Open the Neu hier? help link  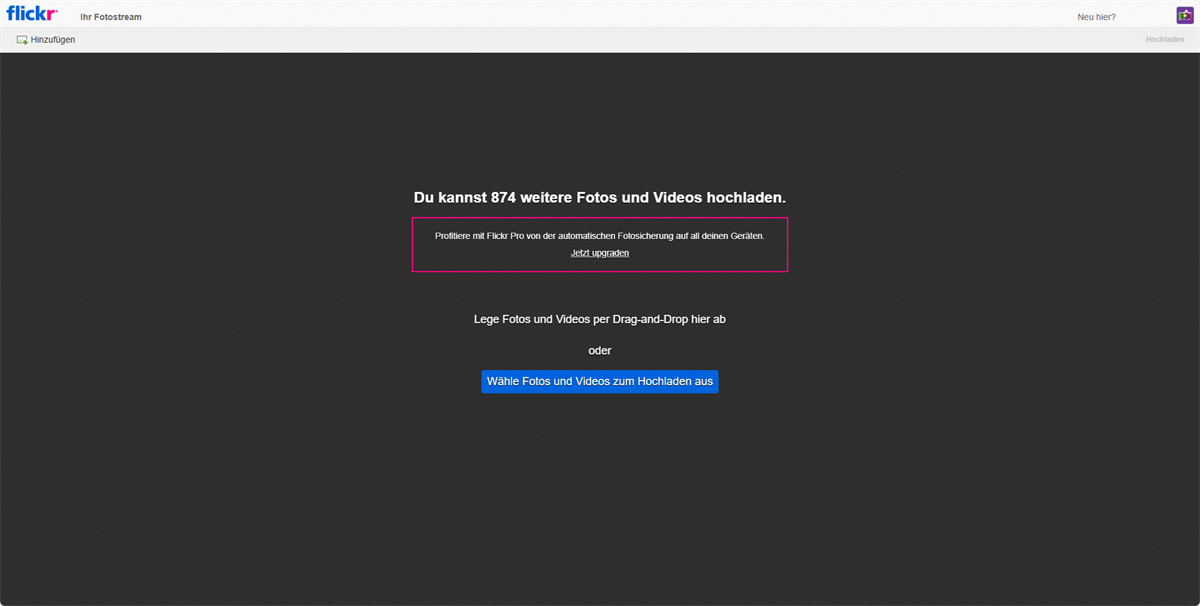coord(1096,17)
